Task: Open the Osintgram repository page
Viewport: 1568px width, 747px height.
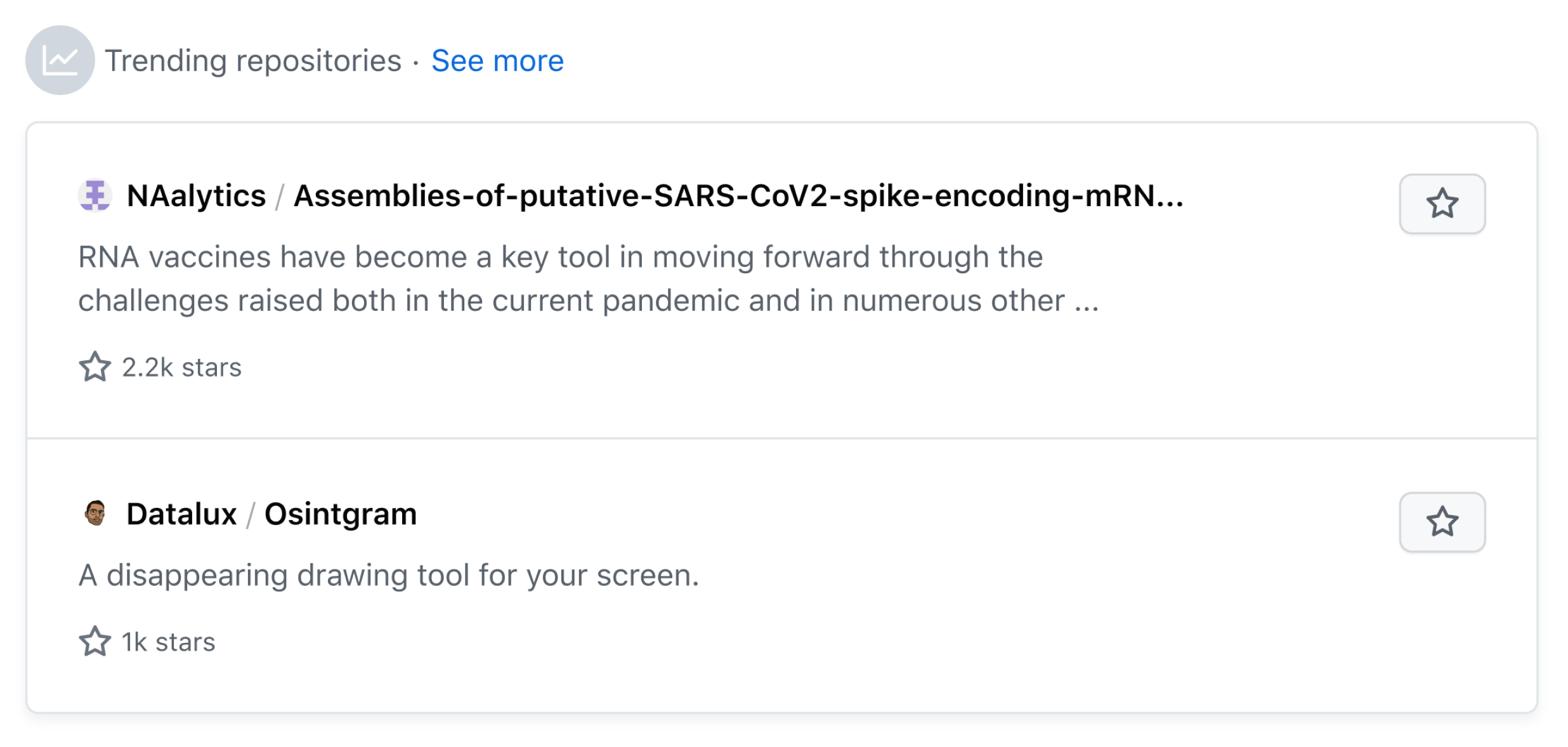Action: 341,514
